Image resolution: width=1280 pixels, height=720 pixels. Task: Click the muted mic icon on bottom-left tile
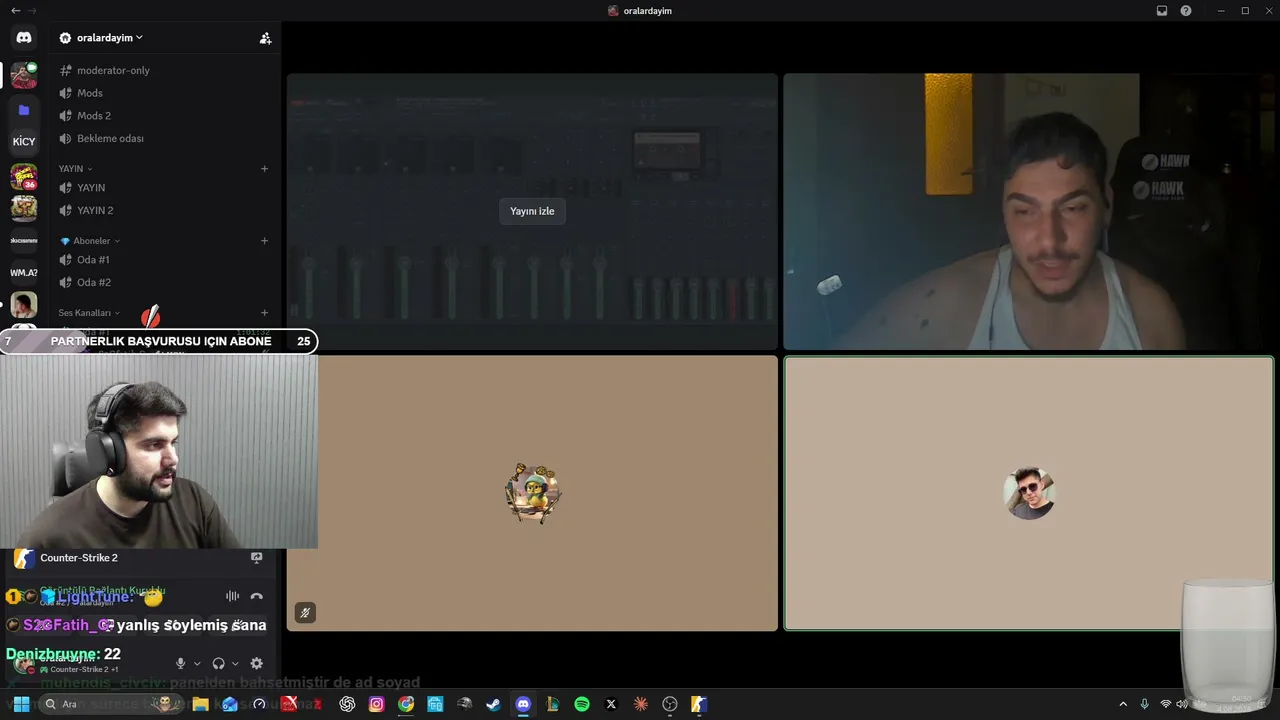[x=305, y=613]
